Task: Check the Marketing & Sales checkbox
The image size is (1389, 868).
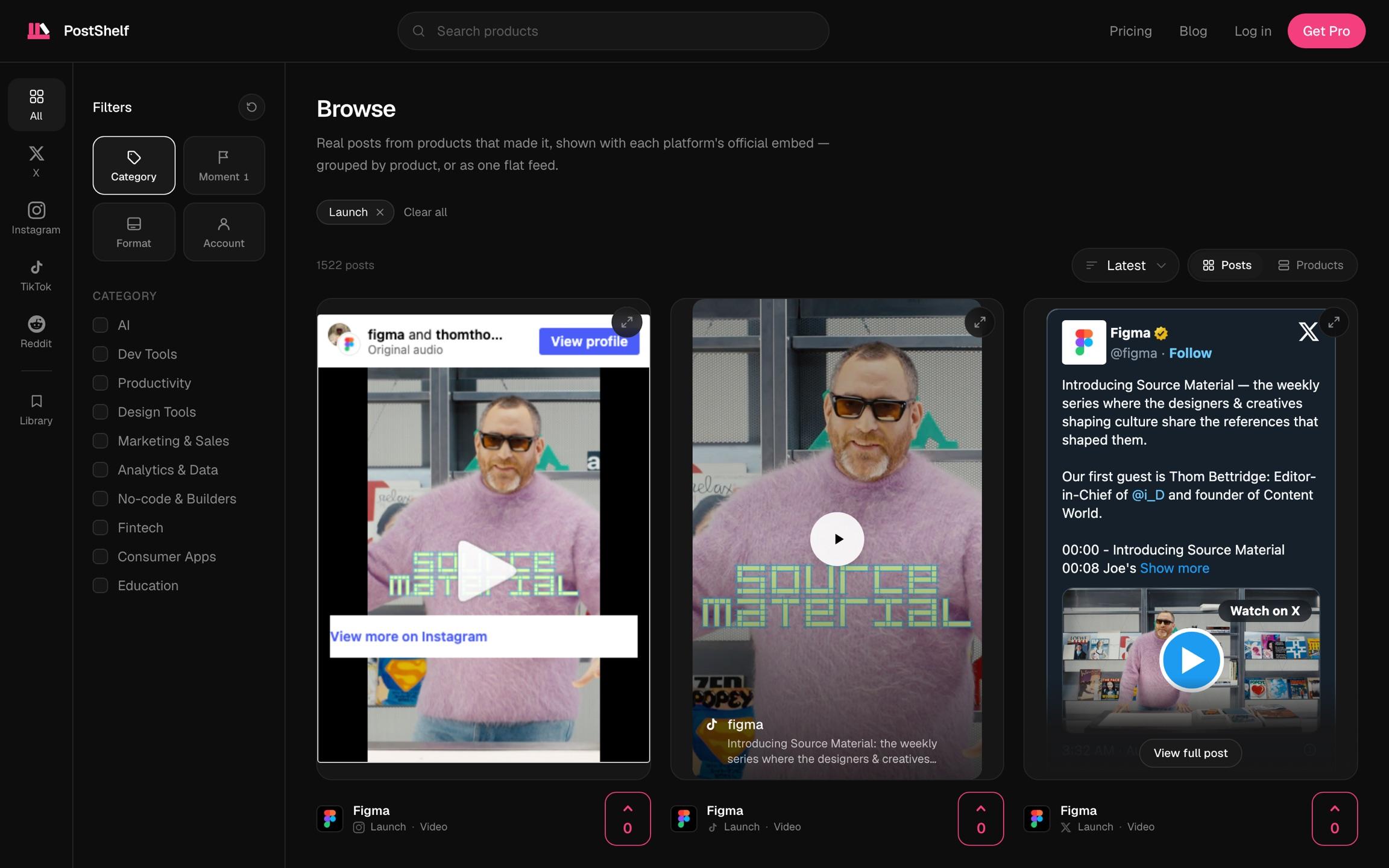Action: 100,441
